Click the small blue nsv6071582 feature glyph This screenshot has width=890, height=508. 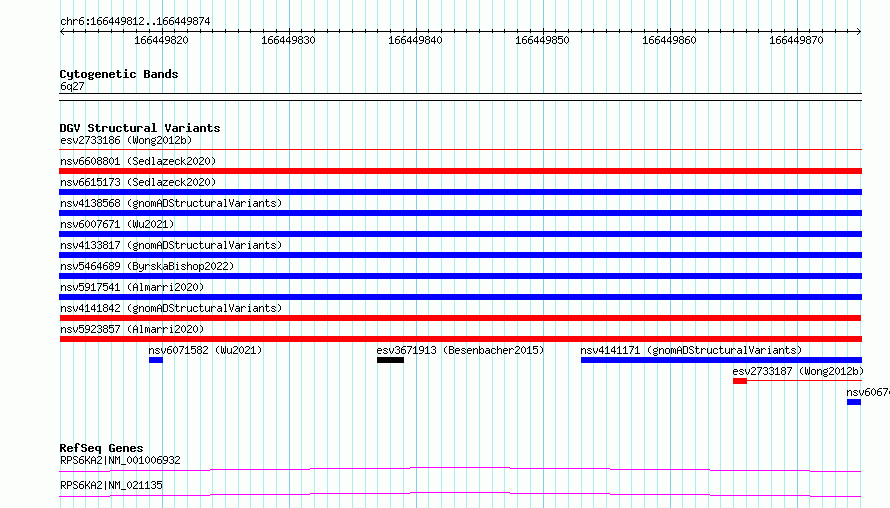[156, 360]
